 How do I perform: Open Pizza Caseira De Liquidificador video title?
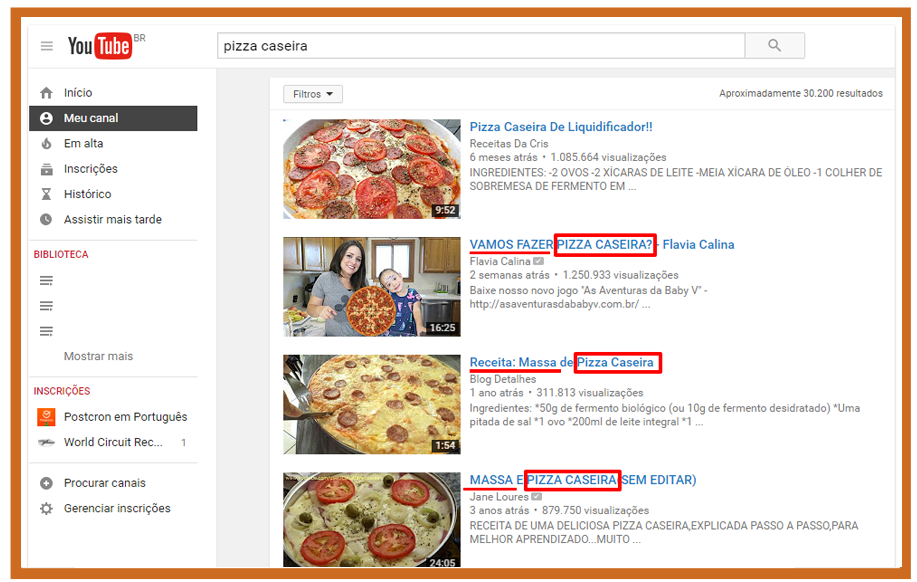[x=560, y=127]
